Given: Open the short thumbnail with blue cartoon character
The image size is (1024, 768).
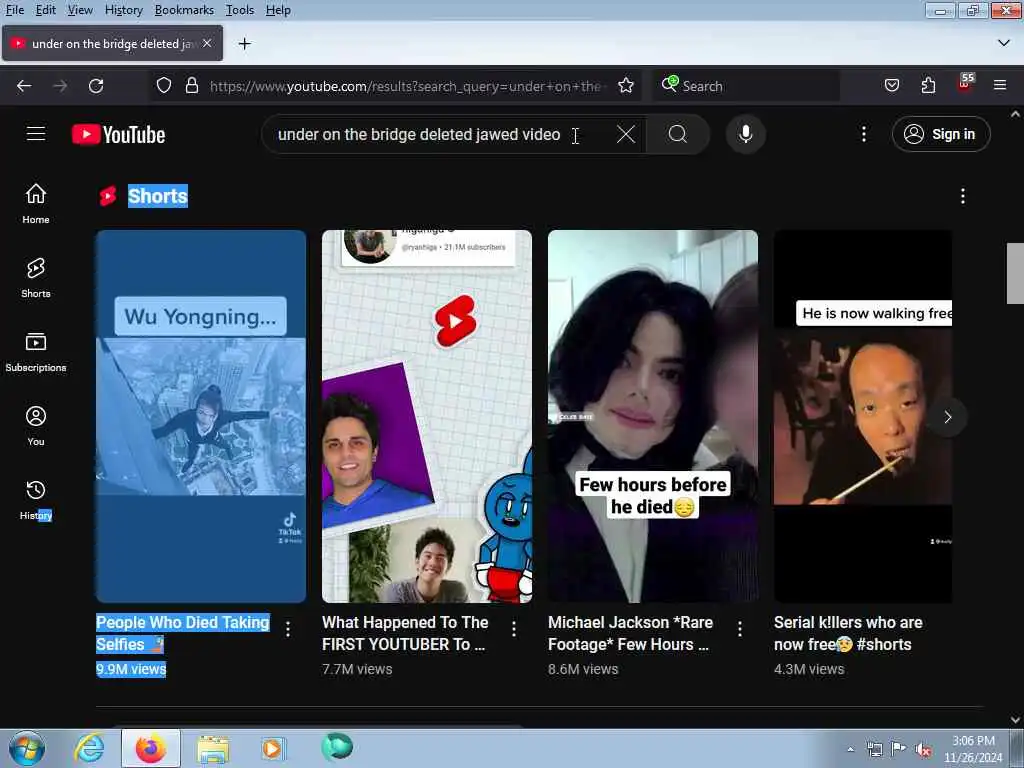Looking at the screenshot, I should coord(426,416).
